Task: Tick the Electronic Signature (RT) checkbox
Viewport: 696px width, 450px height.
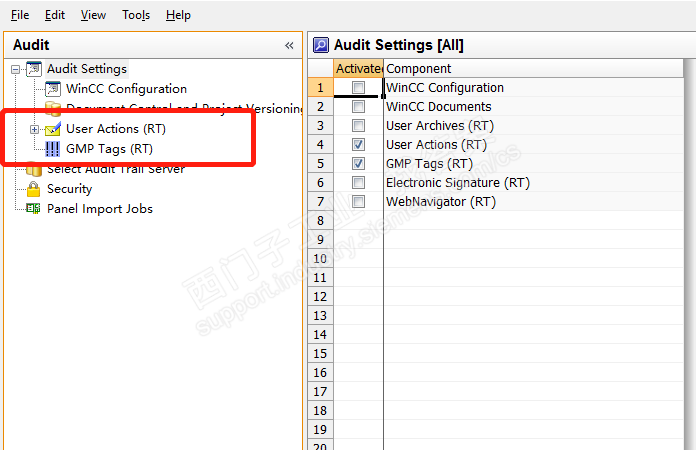Action: tap(358, 183)
